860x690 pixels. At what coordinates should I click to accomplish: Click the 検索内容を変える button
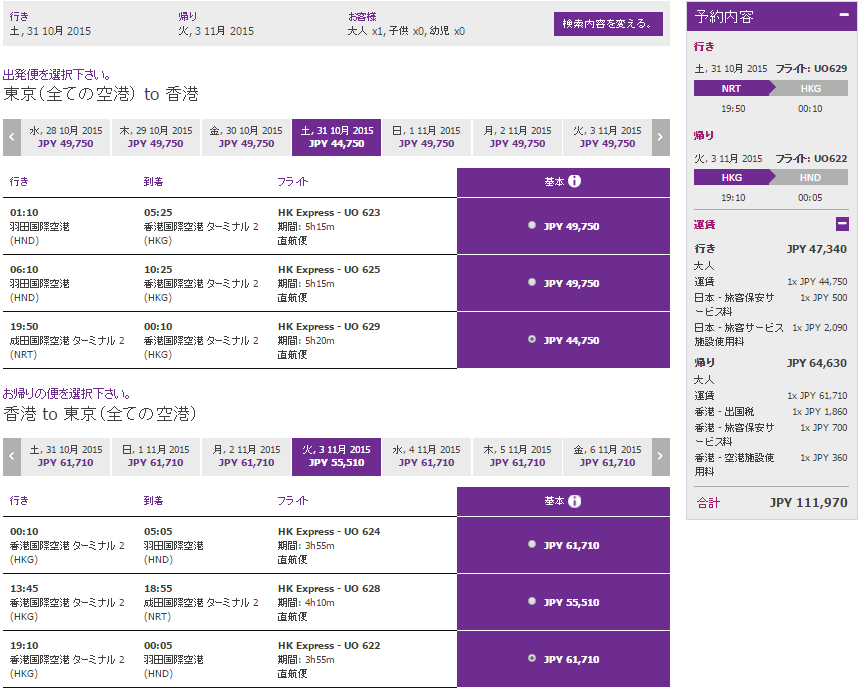(x=608, y=24)
